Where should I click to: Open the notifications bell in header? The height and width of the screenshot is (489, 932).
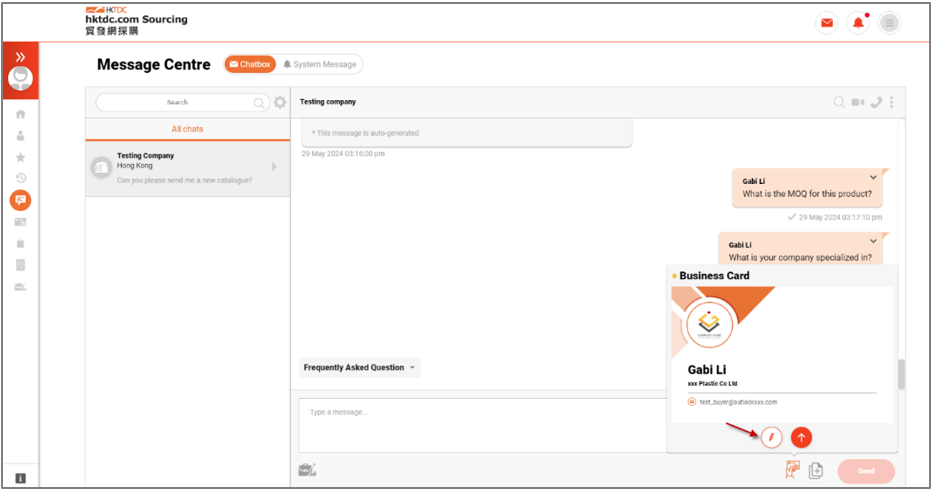[858, 23]
